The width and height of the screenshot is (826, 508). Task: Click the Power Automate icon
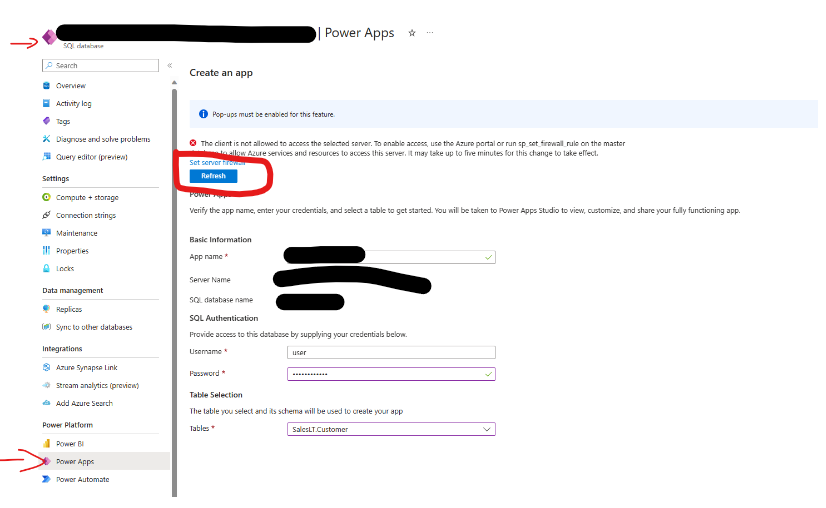click(46, 479)
